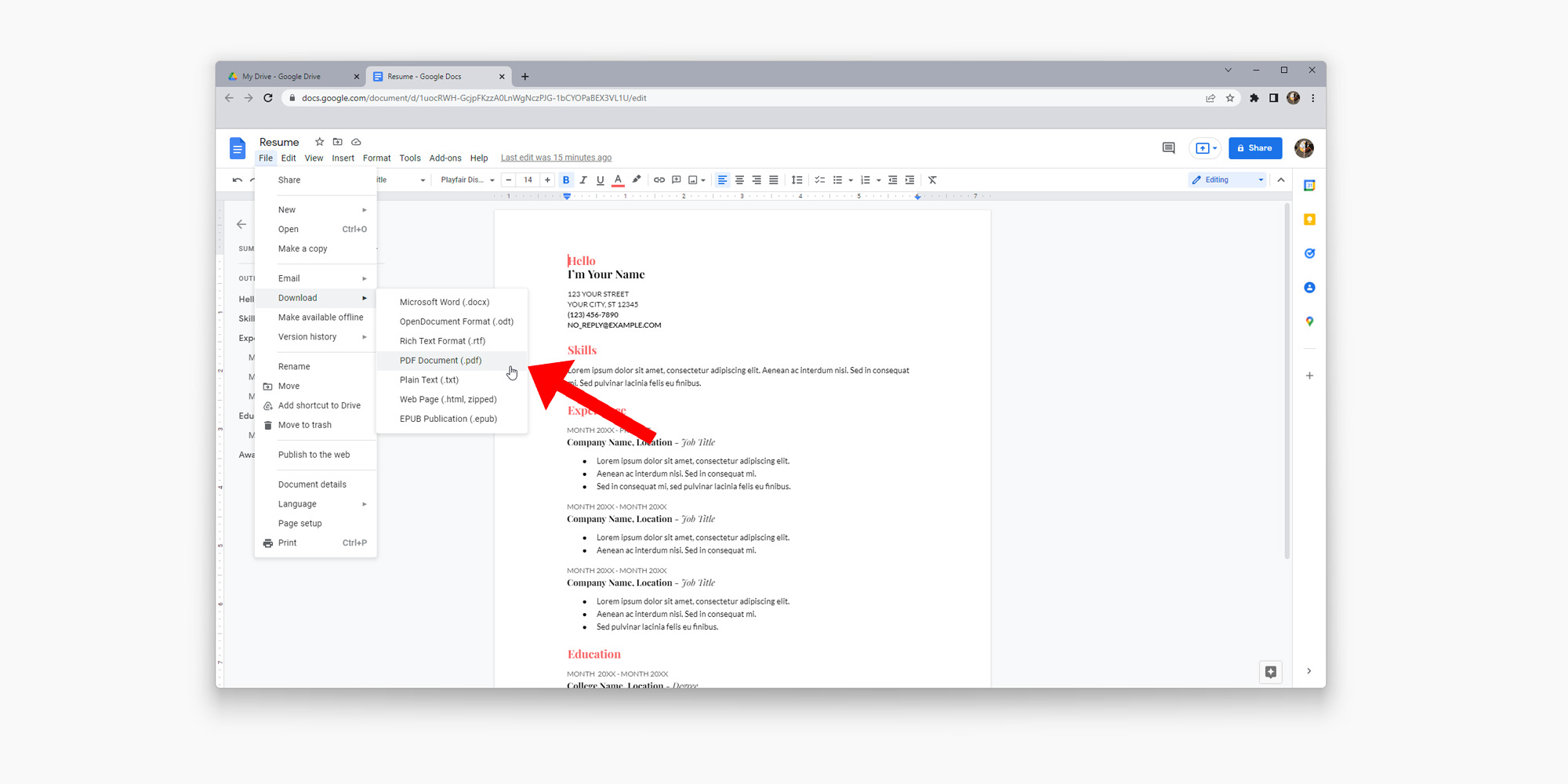Enable the checklist formatting
Viewport: 1568px width, 784px height.
820,180
